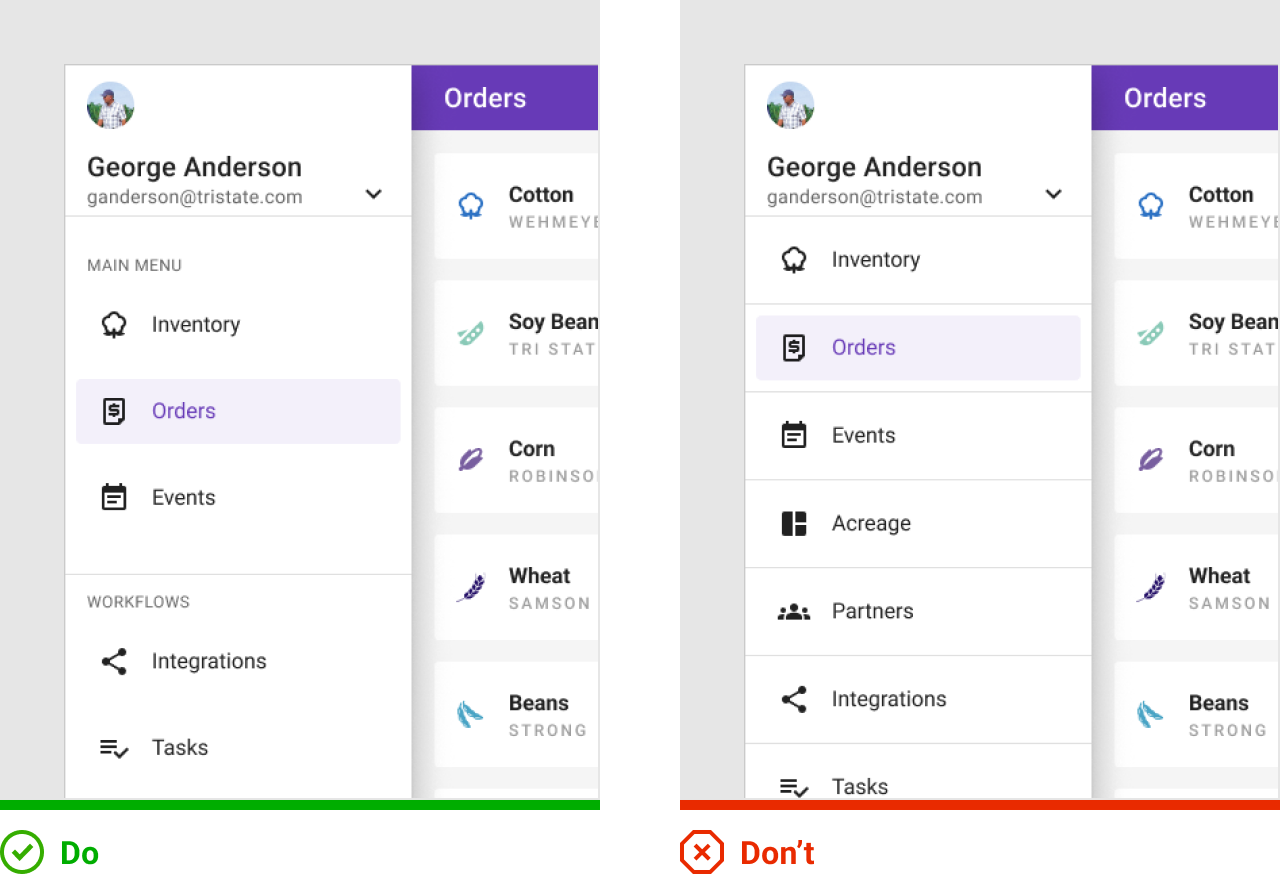Click the Inventory icon under the MAIN MENU header
The height and width of the screenshot is (890, 1280).
[x=114, y=325]
